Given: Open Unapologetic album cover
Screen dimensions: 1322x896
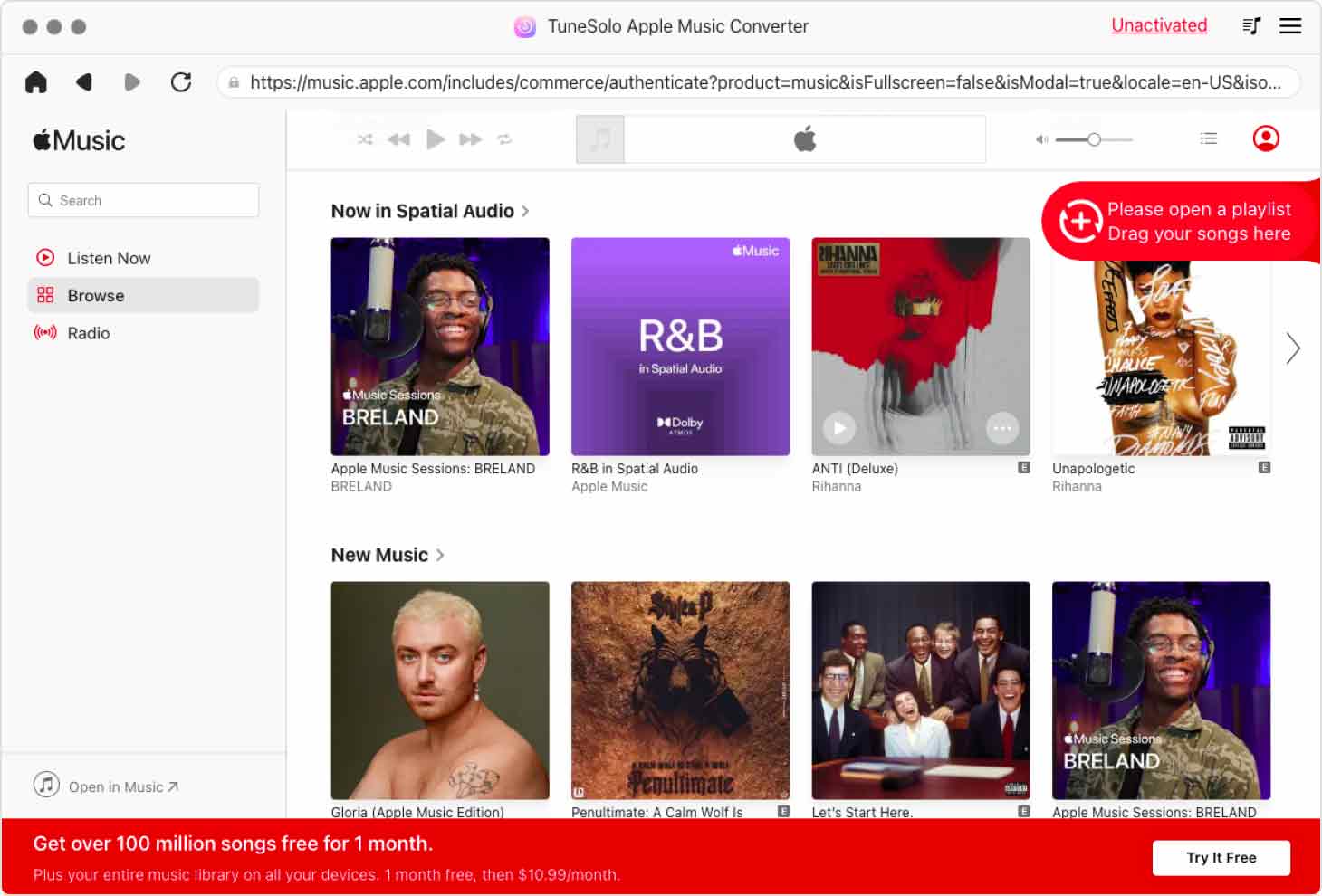Looking at the screenshot, I should pyautogui.click(x=1161, y=357).
